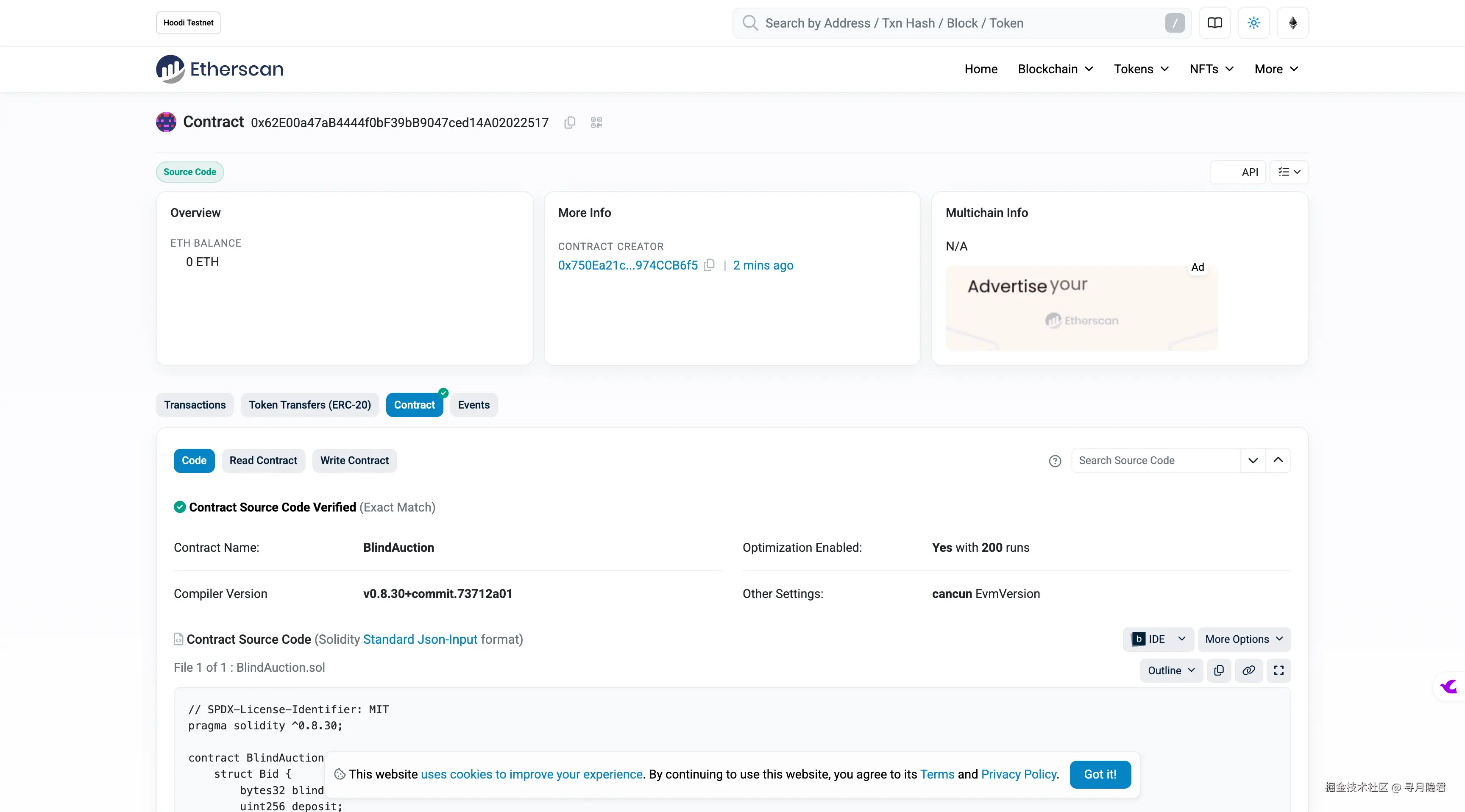
Task: Toggle light/dark theme sun icon
Action: [x=1253, y=23]
